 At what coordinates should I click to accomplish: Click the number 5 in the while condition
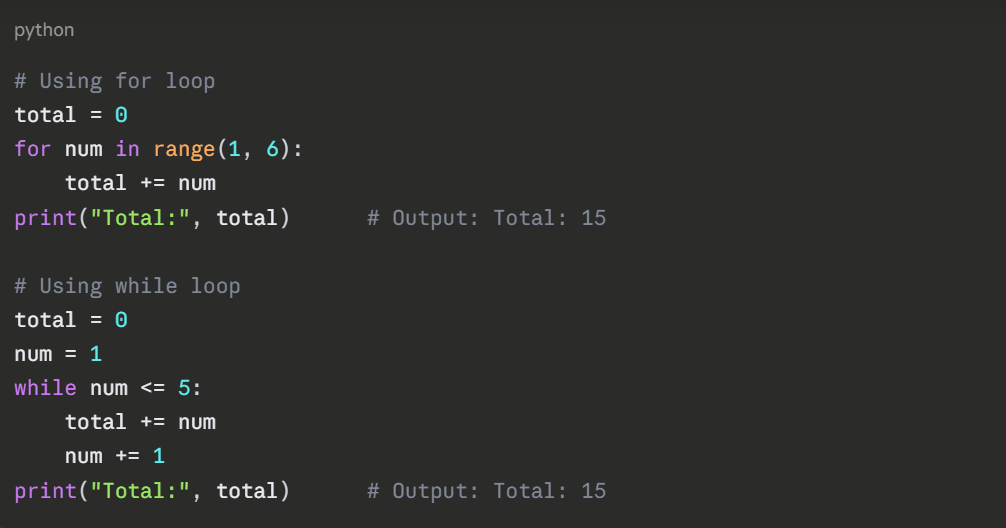point(184,388)
